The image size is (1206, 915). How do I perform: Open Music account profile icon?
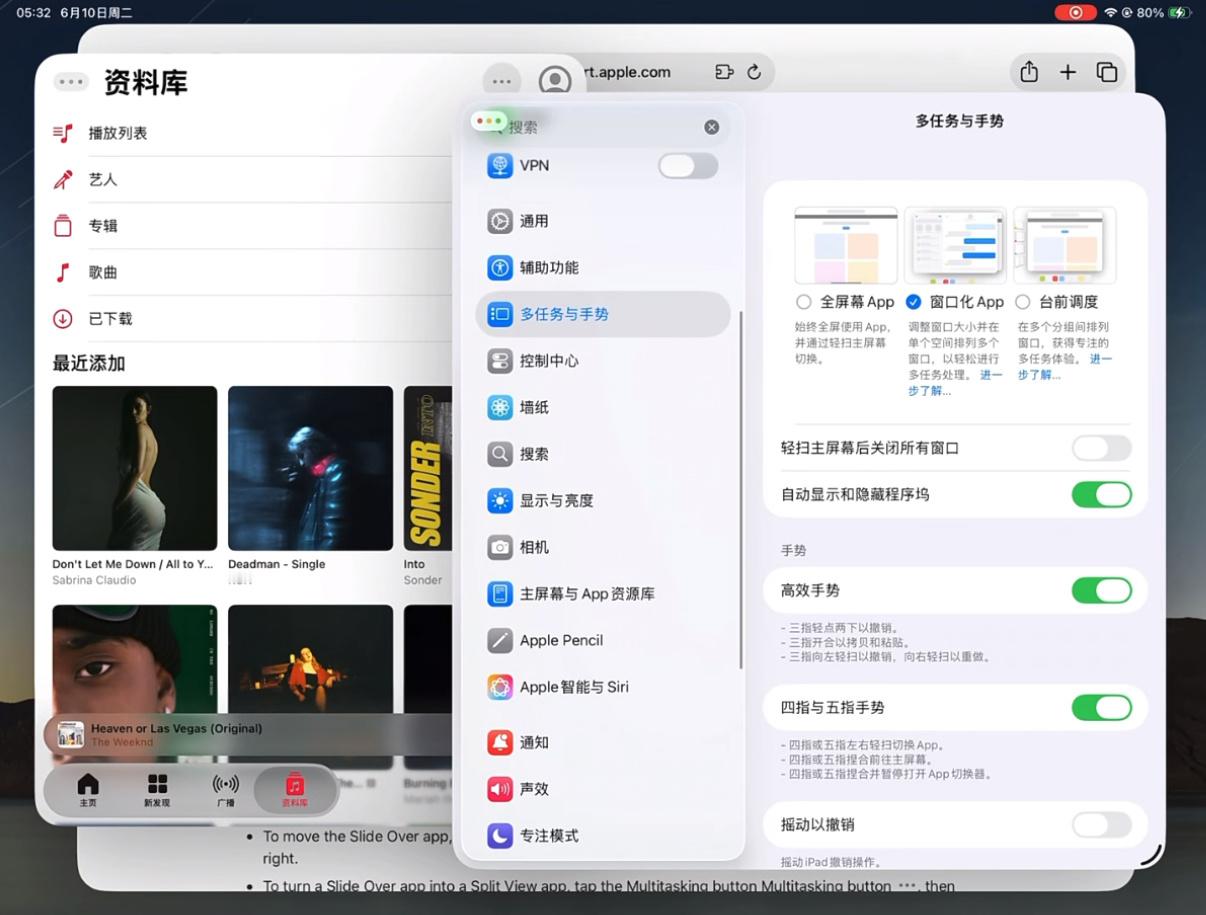point(555,82)
